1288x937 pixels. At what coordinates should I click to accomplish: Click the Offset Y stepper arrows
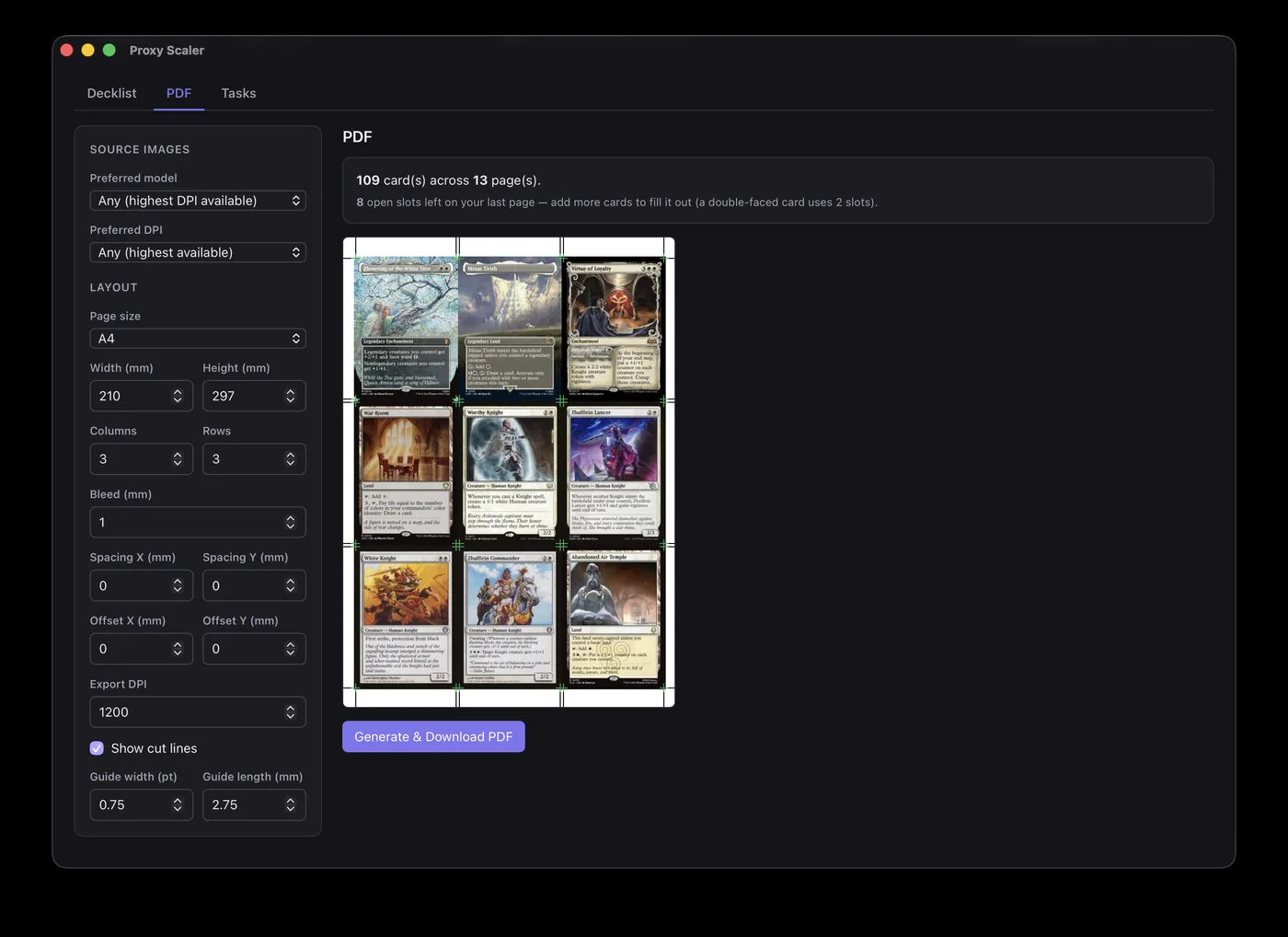[291, 649]
